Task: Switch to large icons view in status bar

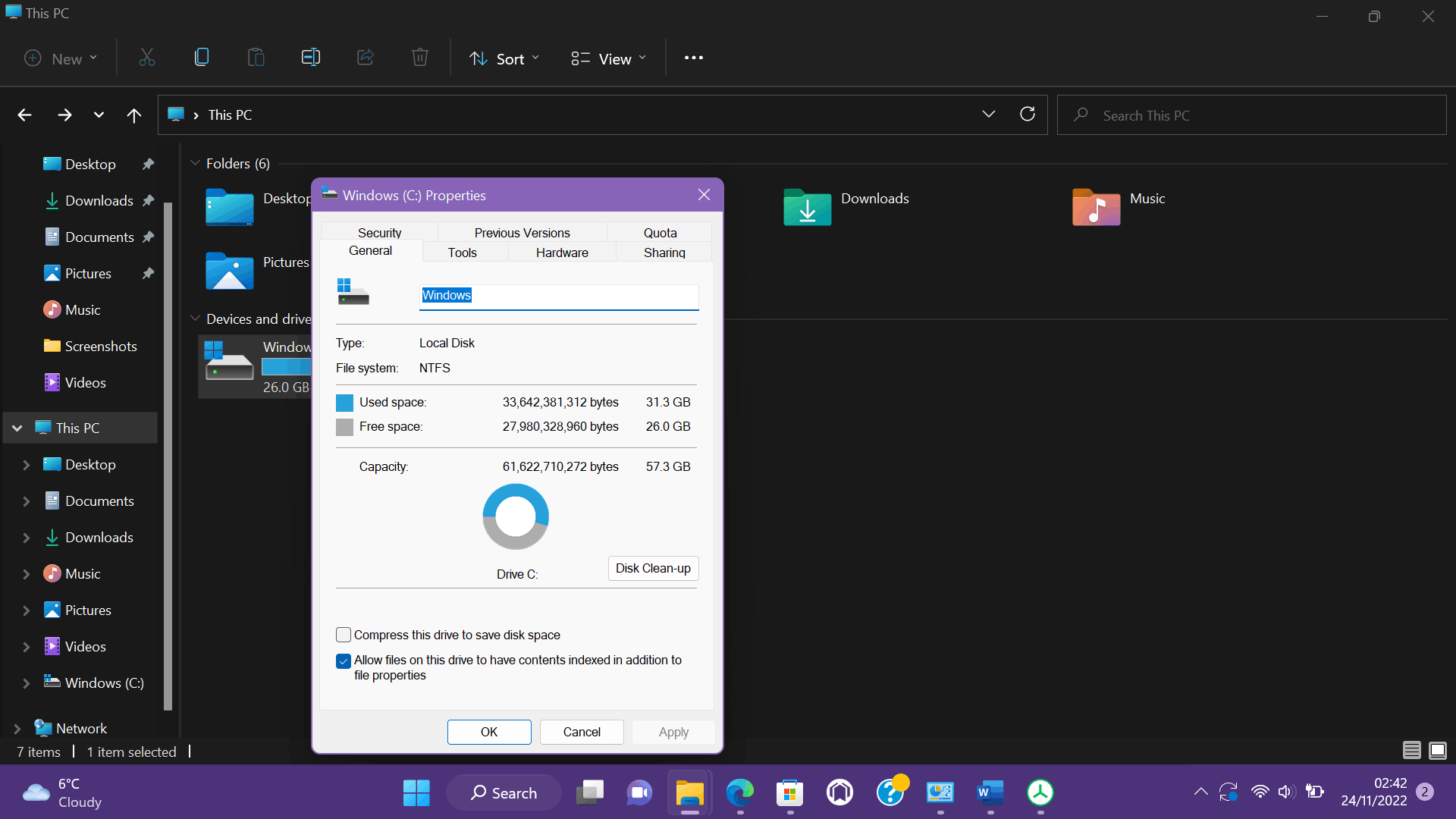Action: point(1437,751)
